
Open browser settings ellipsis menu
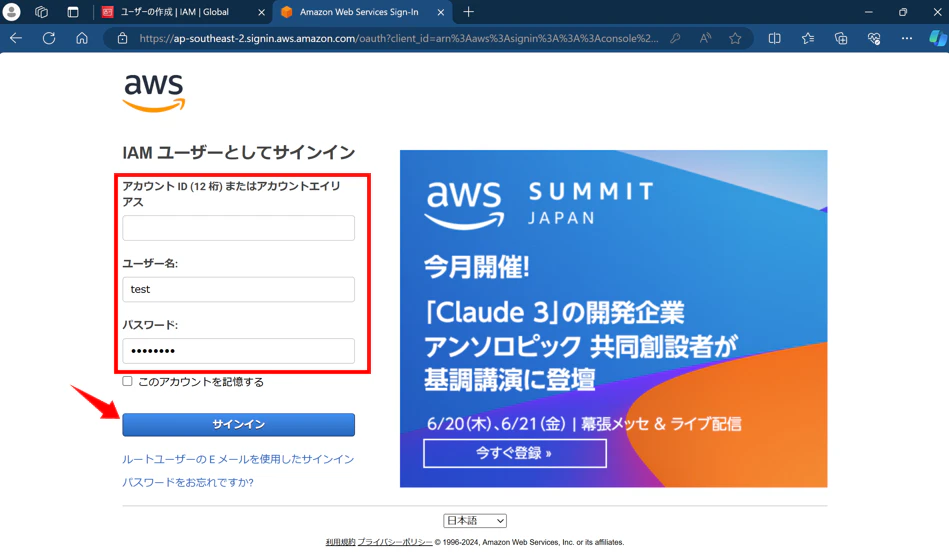pyautogui.click(x=907, y=38)
